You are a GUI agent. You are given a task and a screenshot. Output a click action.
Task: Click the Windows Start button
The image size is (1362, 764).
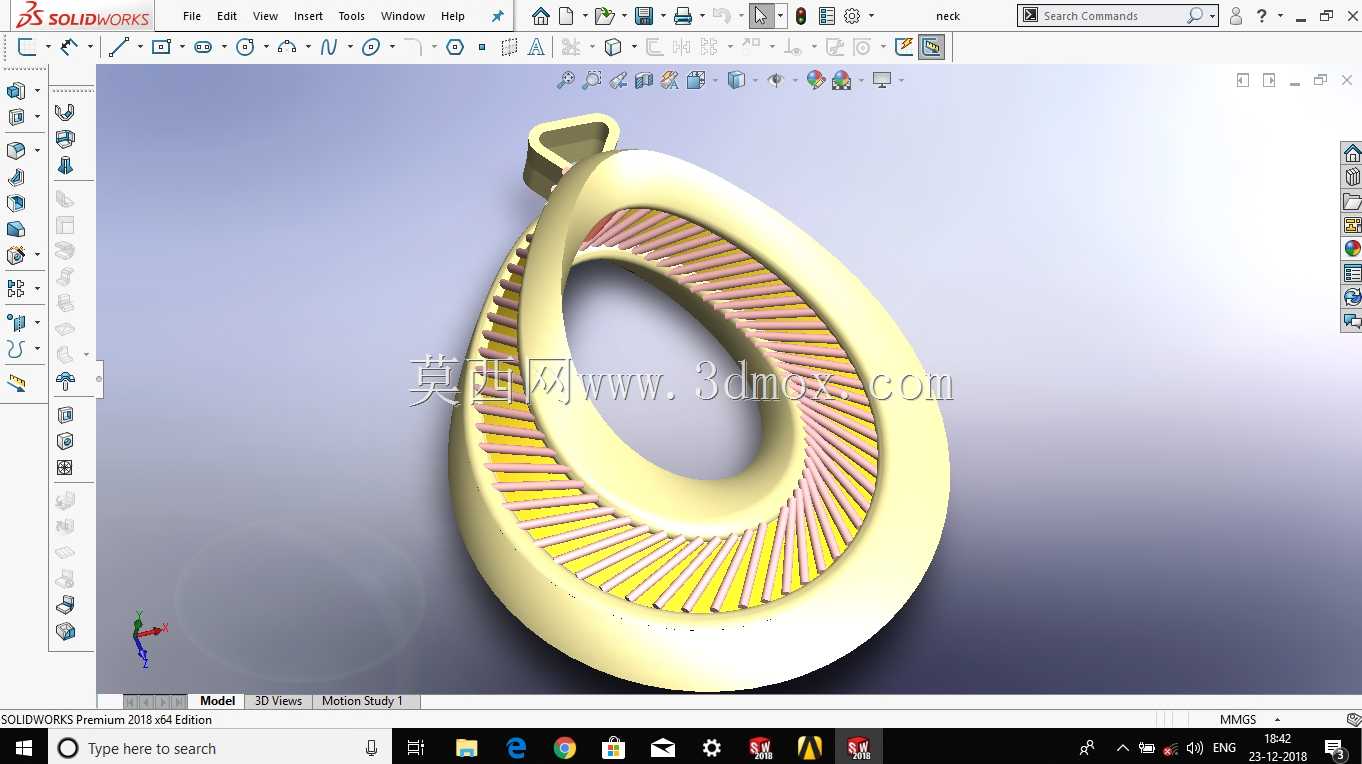pos(24,748)
